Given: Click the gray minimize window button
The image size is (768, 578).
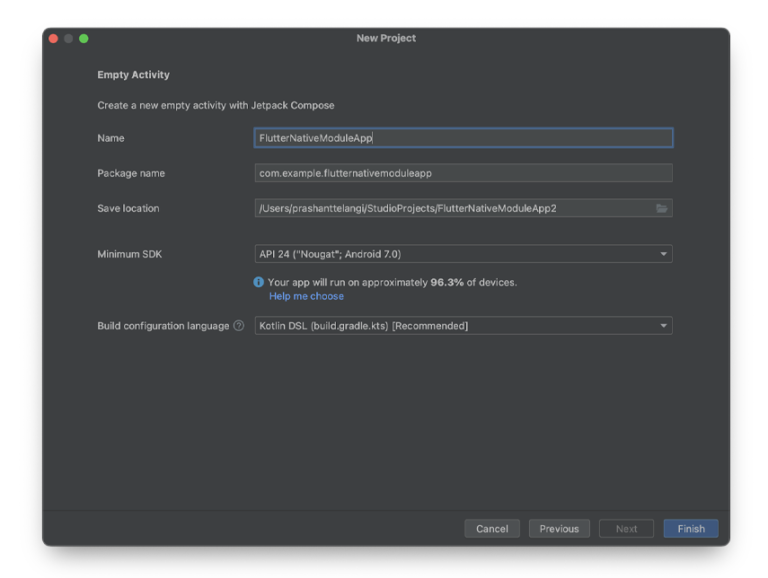Looking at the screenshot, I should pyautogui.click(x=69, y=38).
